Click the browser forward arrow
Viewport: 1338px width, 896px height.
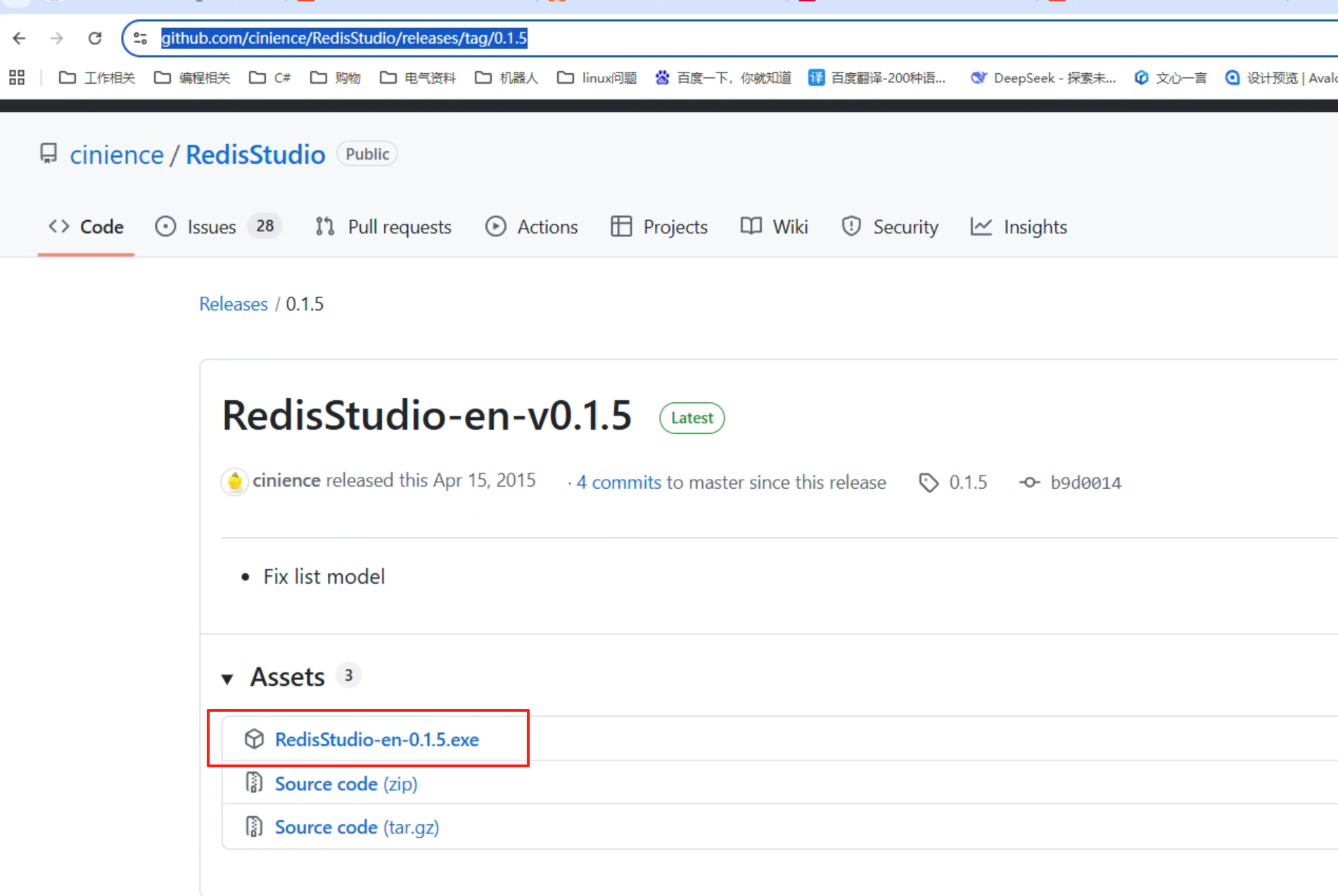[x=57, y=38]
